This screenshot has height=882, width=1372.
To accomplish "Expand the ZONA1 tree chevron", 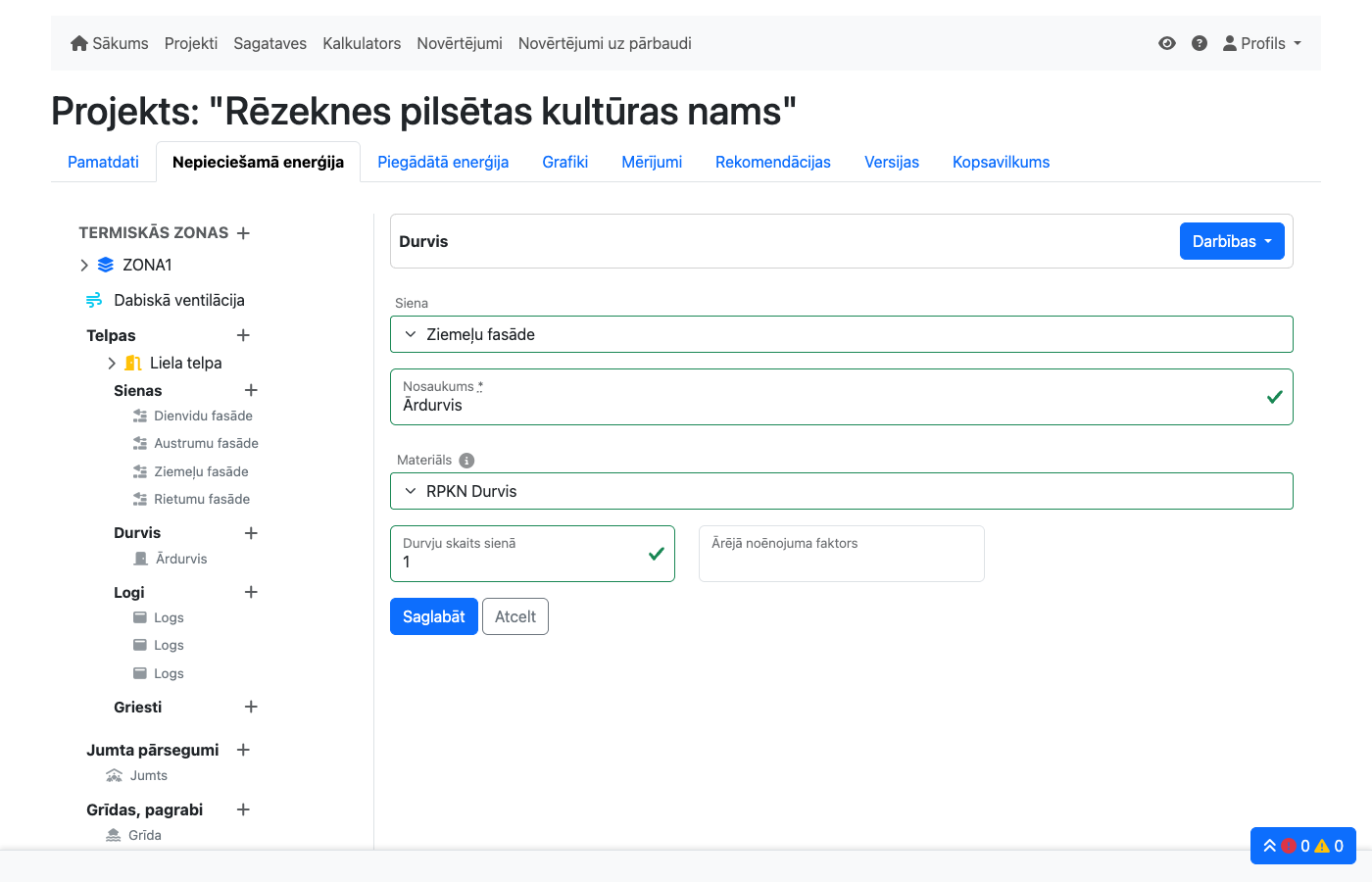I will point(84,265).
